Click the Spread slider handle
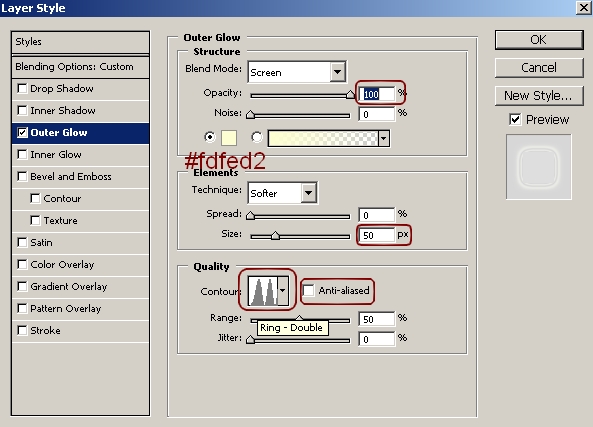593x427 pixels. 250,215
